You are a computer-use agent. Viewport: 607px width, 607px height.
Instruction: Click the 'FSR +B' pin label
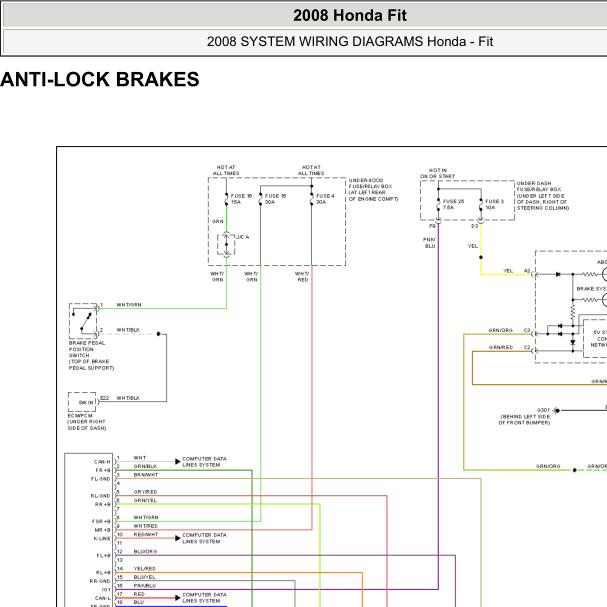coord(101,521)
